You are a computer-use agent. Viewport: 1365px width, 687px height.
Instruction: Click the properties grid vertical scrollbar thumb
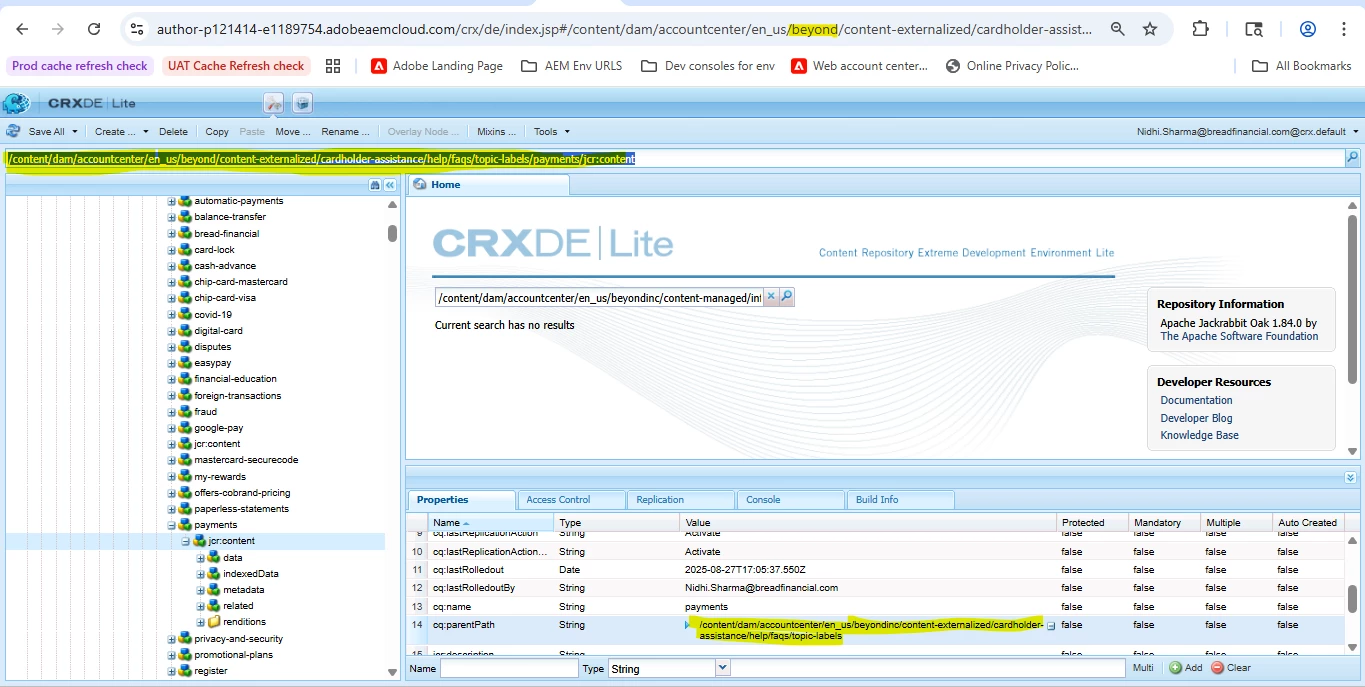1353,599
